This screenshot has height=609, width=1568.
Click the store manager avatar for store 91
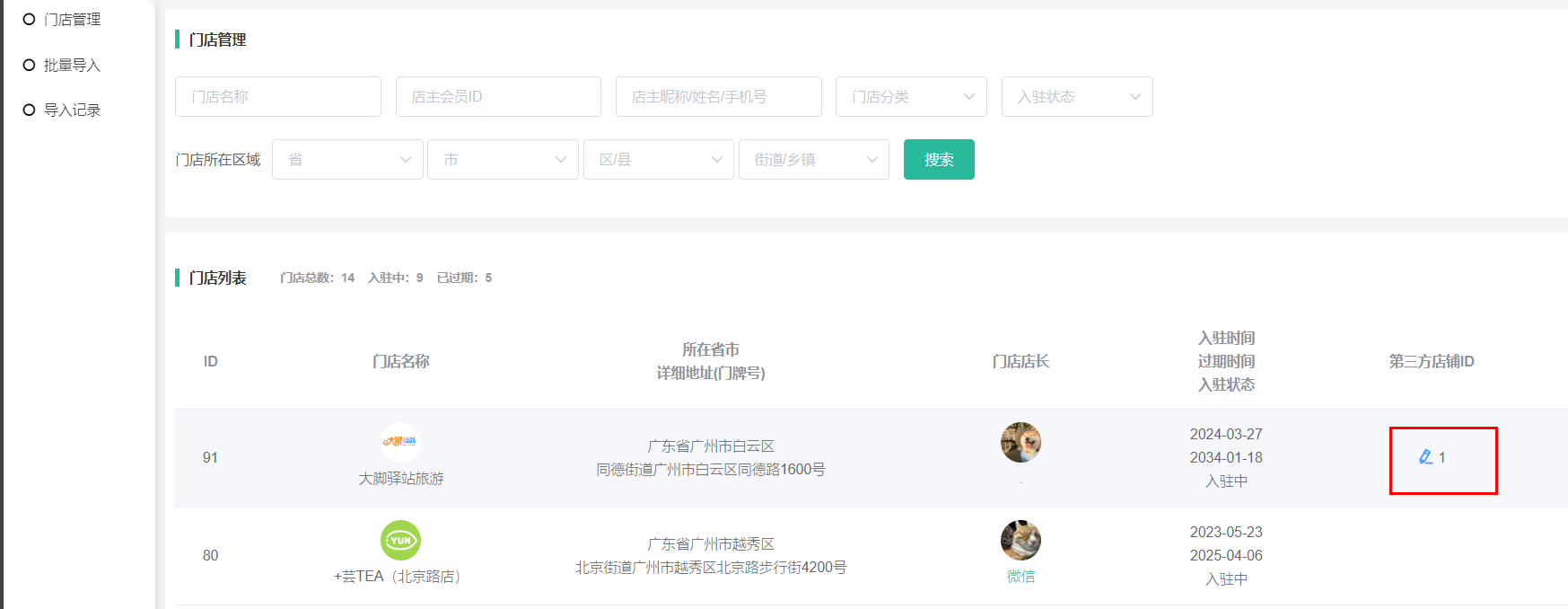pos(1021,442)
